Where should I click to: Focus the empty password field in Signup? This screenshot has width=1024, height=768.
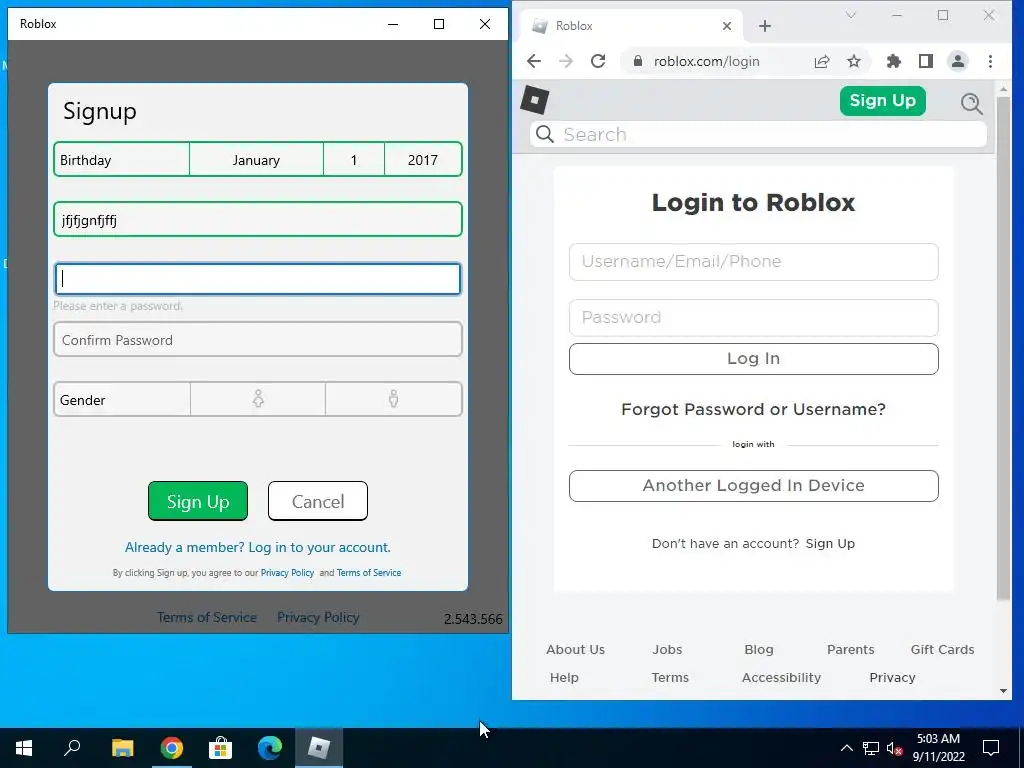coord(258,279)
